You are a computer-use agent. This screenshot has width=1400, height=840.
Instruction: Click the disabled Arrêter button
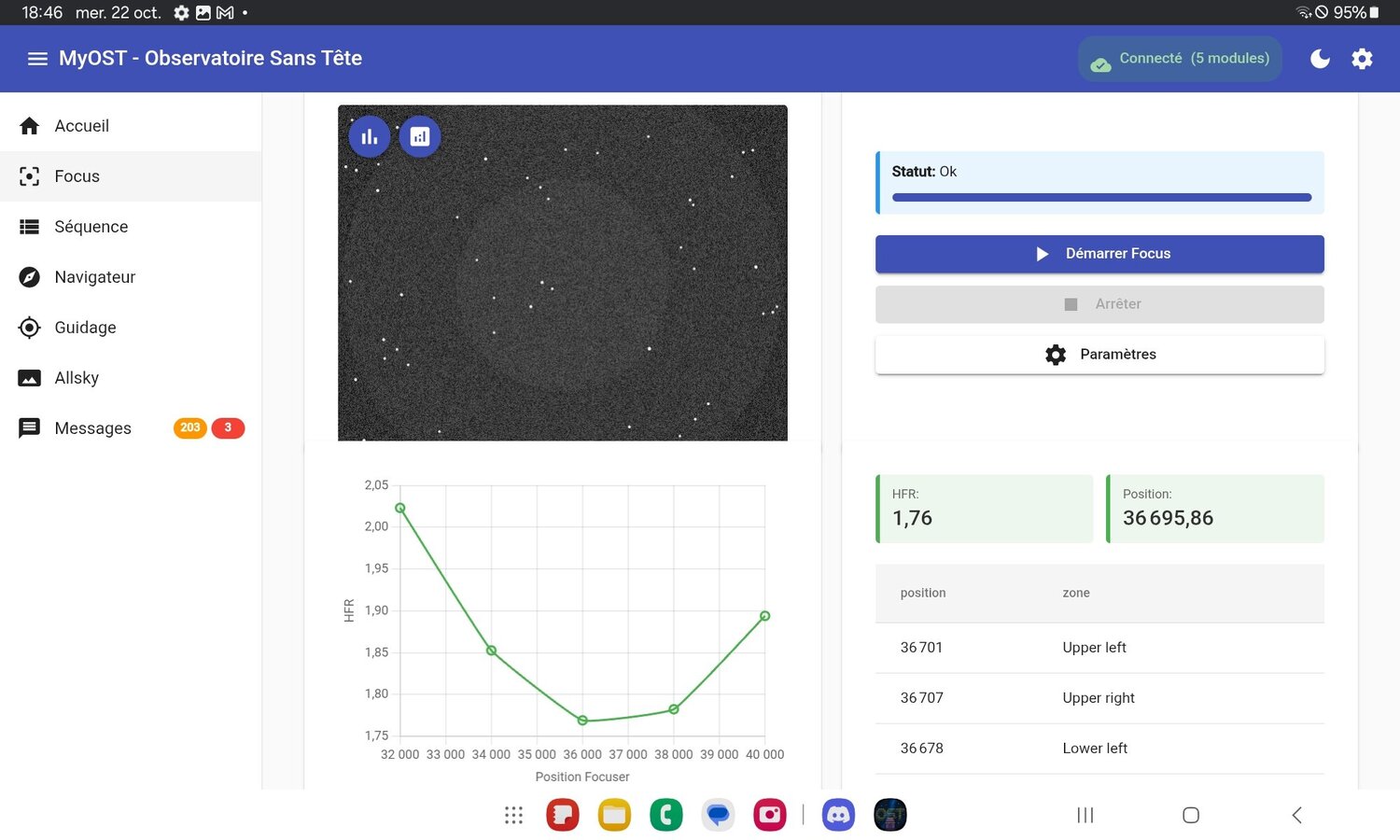point(1099,303)
